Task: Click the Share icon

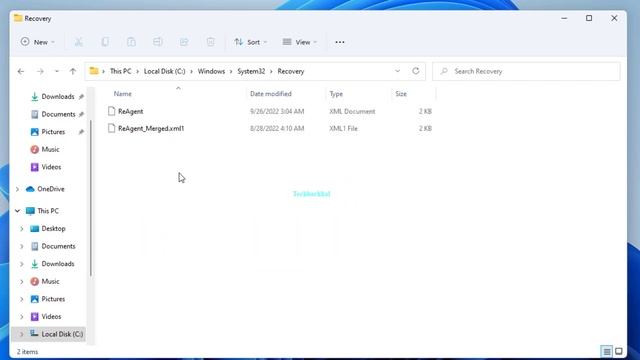Action: point(184,42)
